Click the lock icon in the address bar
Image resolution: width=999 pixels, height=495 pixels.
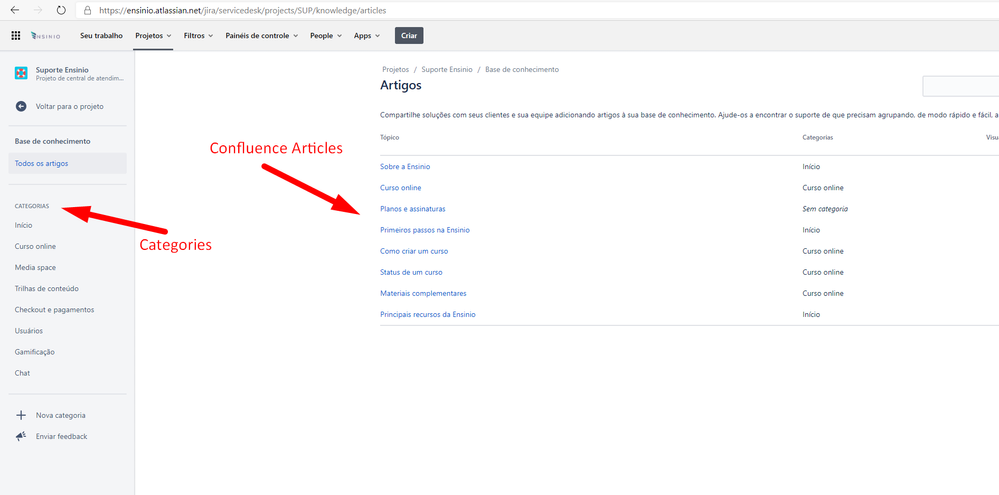click(x=87, y=10)
